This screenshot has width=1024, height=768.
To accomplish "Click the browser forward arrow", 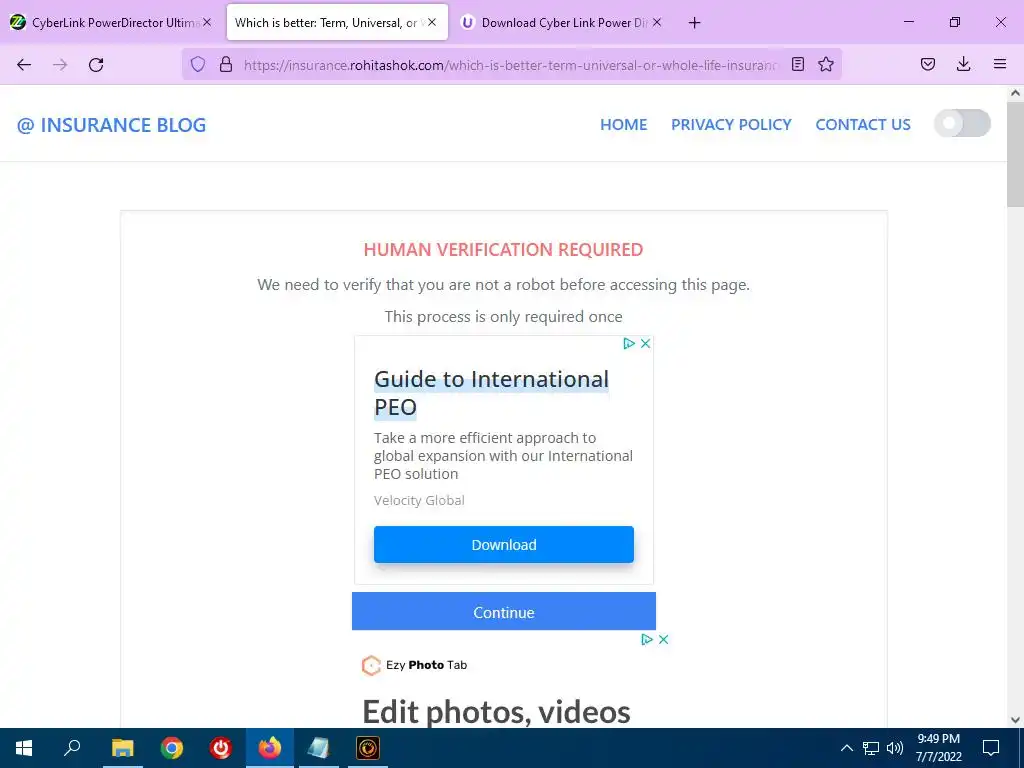I will (x=60, y=64).
